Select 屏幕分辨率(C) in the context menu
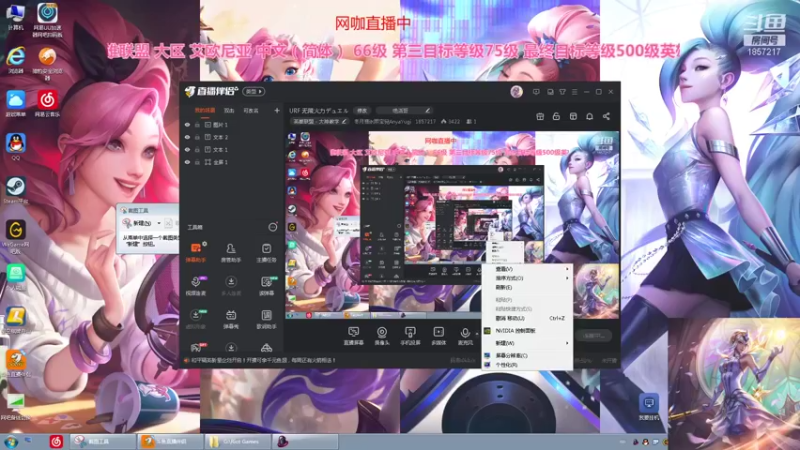 point(527,355)
